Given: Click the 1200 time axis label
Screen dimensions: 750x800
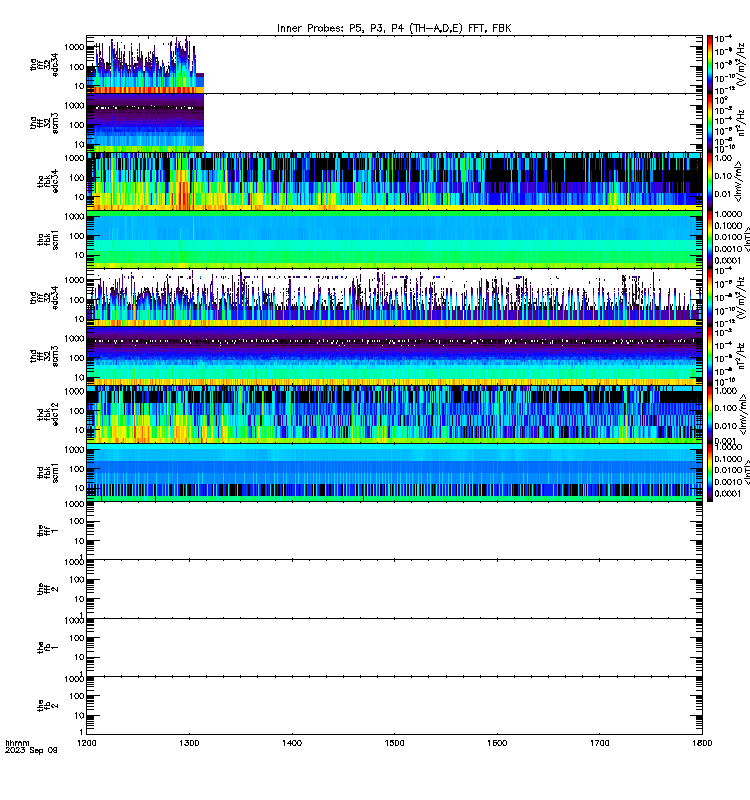Looking at the screenshot, I should (x=86, y=743).
